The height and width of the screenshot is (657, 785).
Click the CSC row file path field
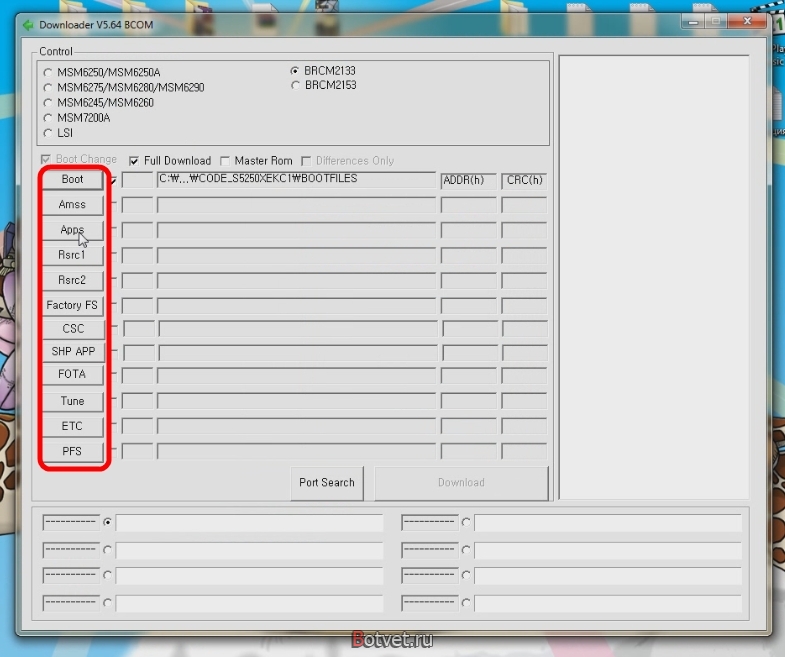coord(298,329)
